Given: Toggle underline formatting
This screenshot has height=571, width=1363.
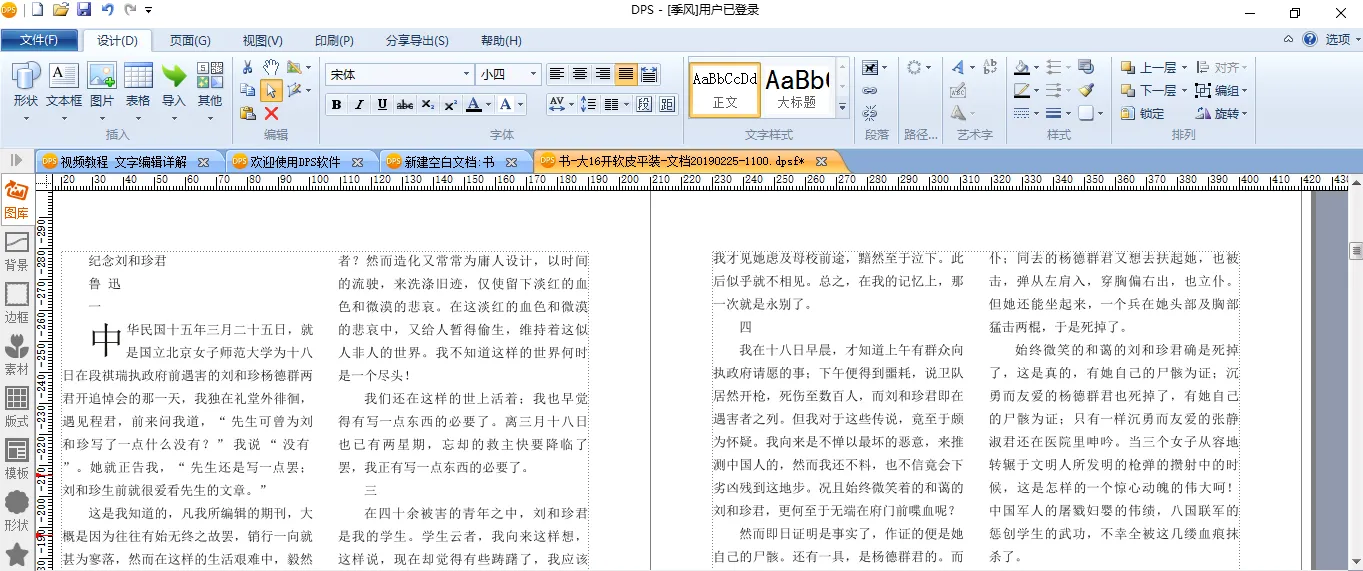Looking at the screenshot, I should [382, 105].
